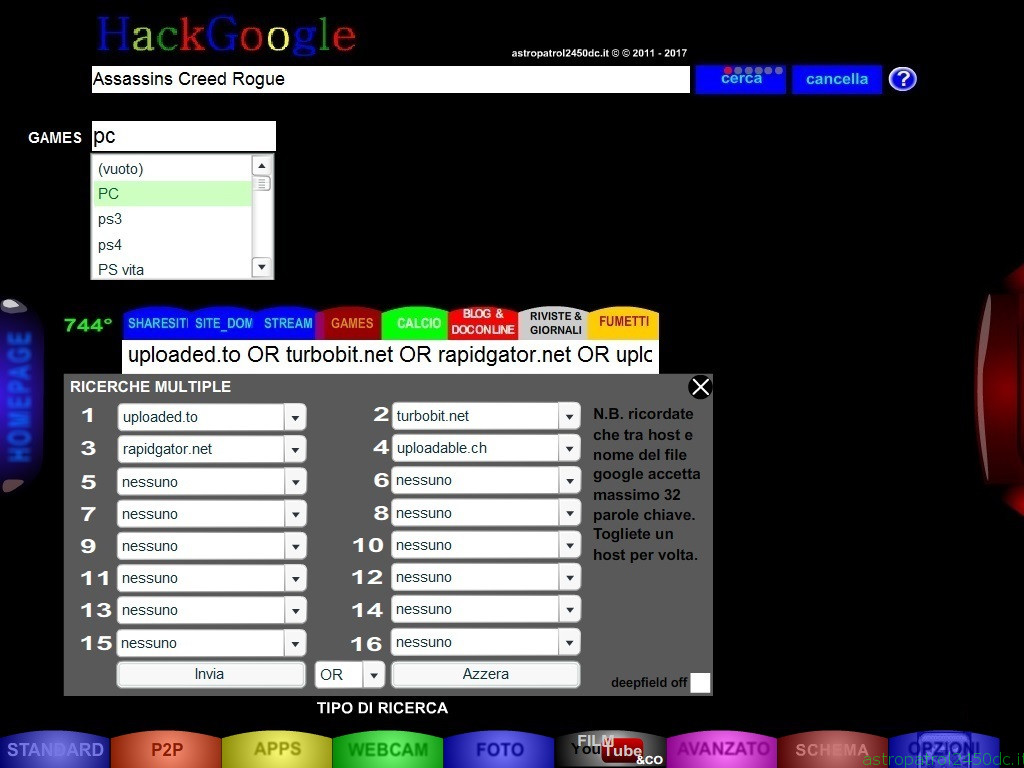Click the green 744° counter

88,325
